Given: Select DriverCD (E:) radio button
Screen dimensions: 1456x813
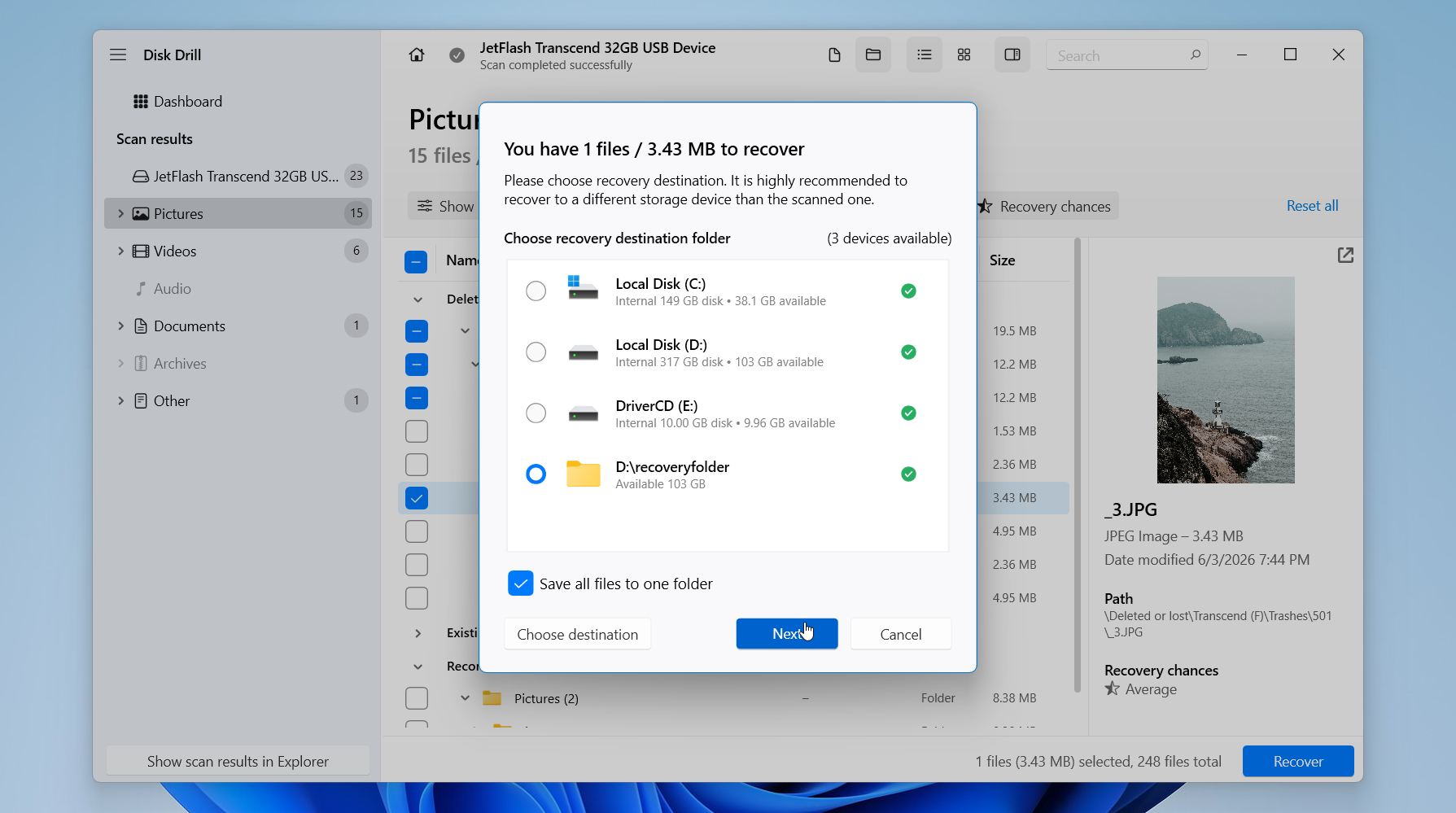Looking at the screenshot, I should pyautogui.click(x=536, y=413).
